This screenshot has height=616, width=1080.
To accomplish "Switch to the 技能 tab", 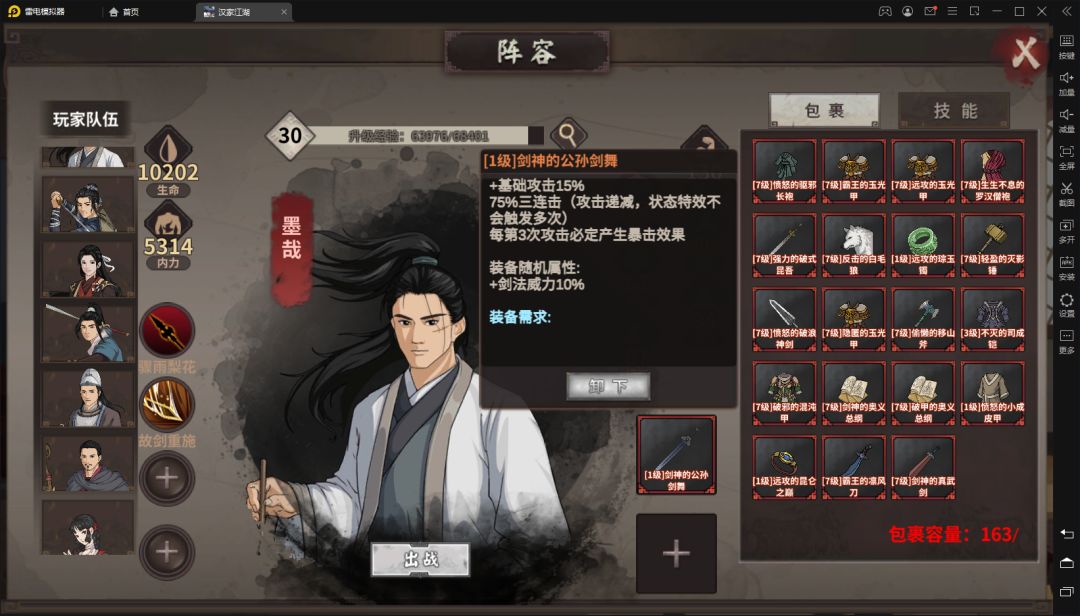I will click(x=955, y=111).
